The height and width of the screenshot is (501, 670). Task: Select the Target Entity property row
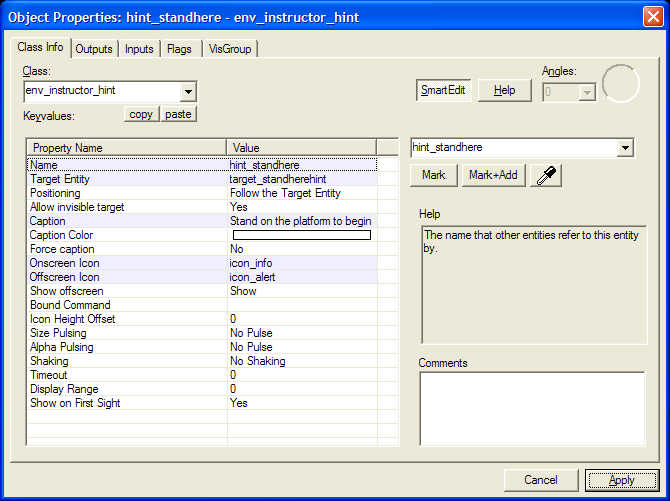pos(202,179)
